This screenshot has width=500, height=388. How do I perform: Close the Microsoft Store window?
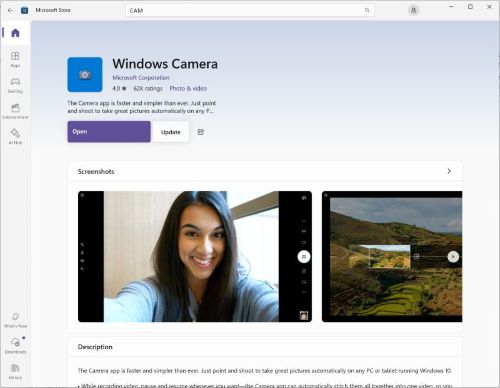[489, 7]
